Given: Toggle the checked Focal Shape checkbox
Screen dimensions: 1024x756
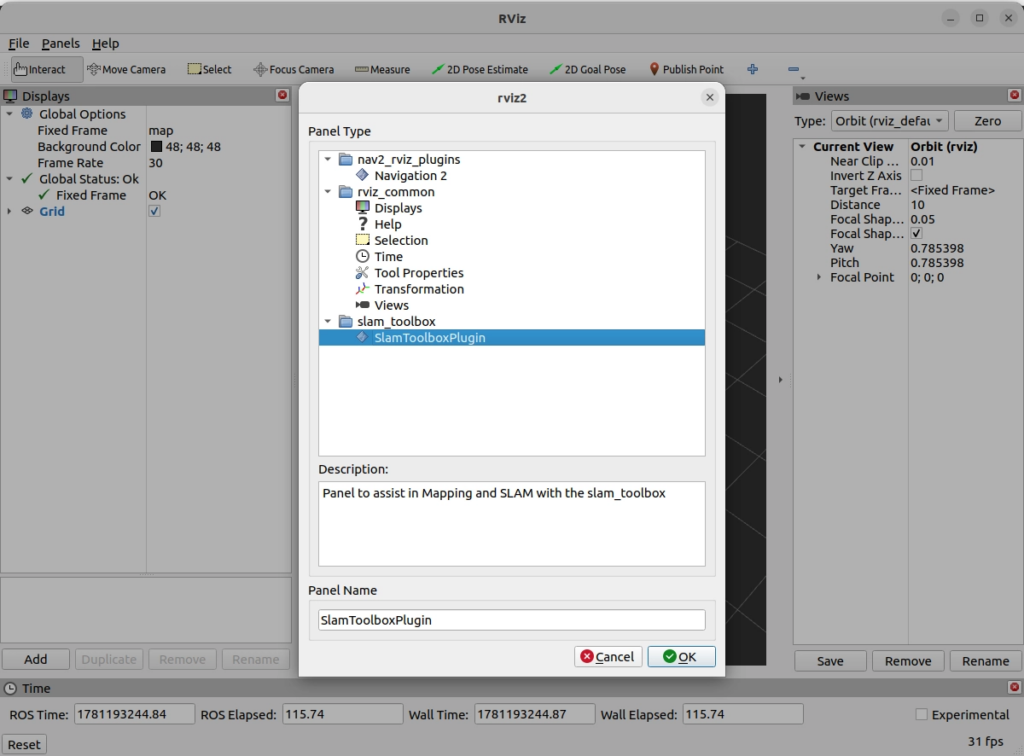Looking at the screenshot, I should [916, 233].
